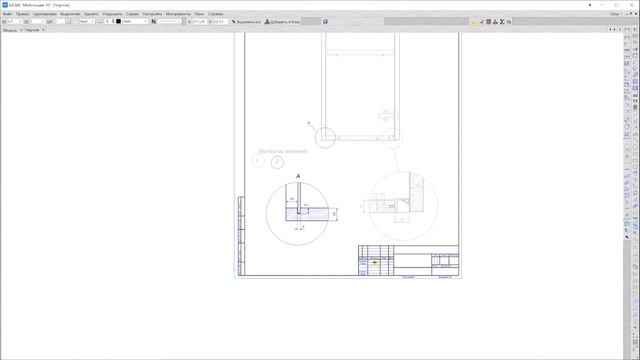
Task: Click the light bulb layer visibility icon
Action: pyautogui.click(x=107, y=21)
